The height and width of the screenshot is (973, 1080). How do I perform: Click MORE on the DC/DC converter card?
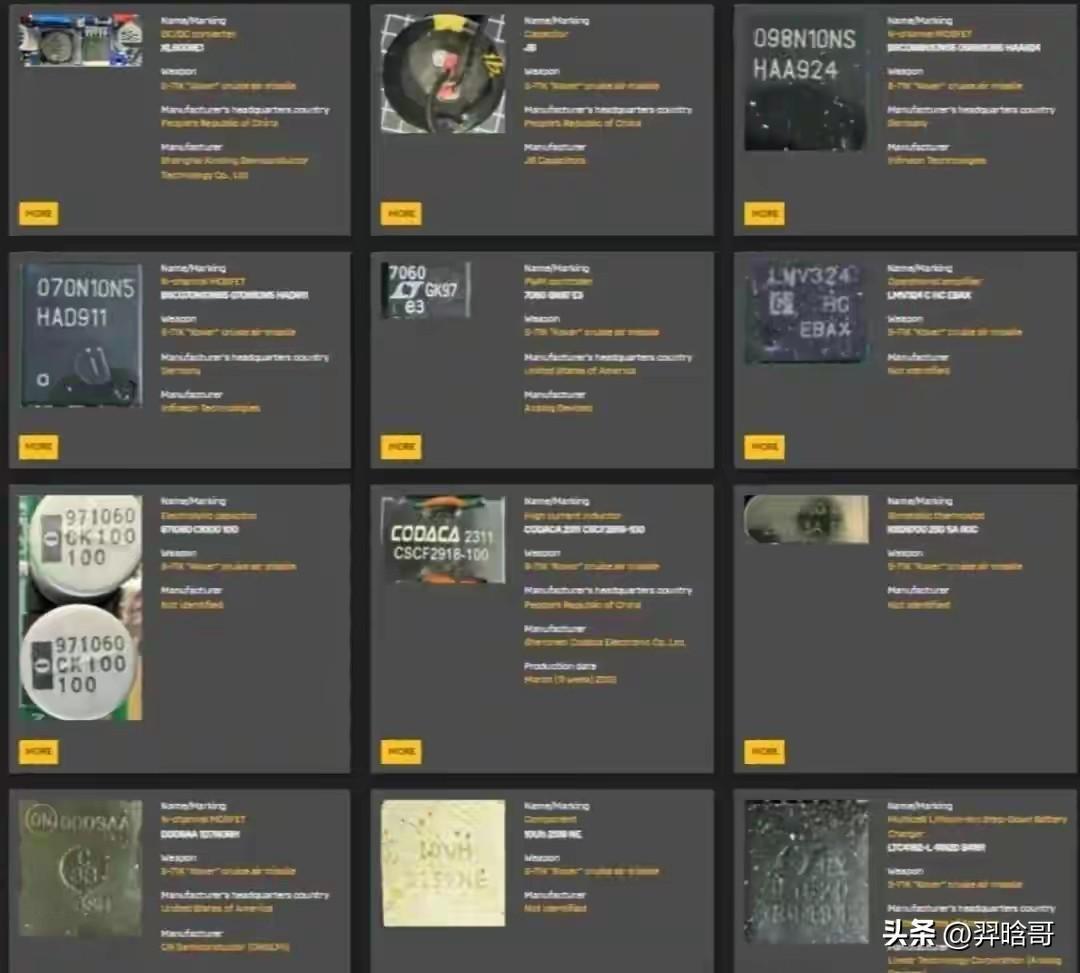click(39, 213)
